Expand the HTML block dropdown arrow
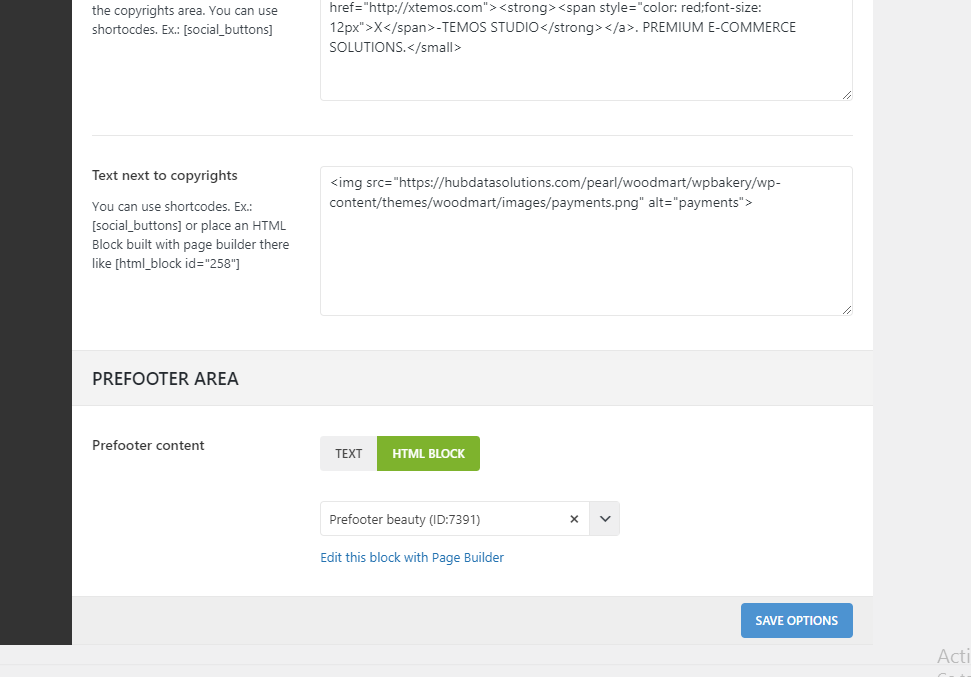This screenshot has height=677, width=971. coord(605,519)
